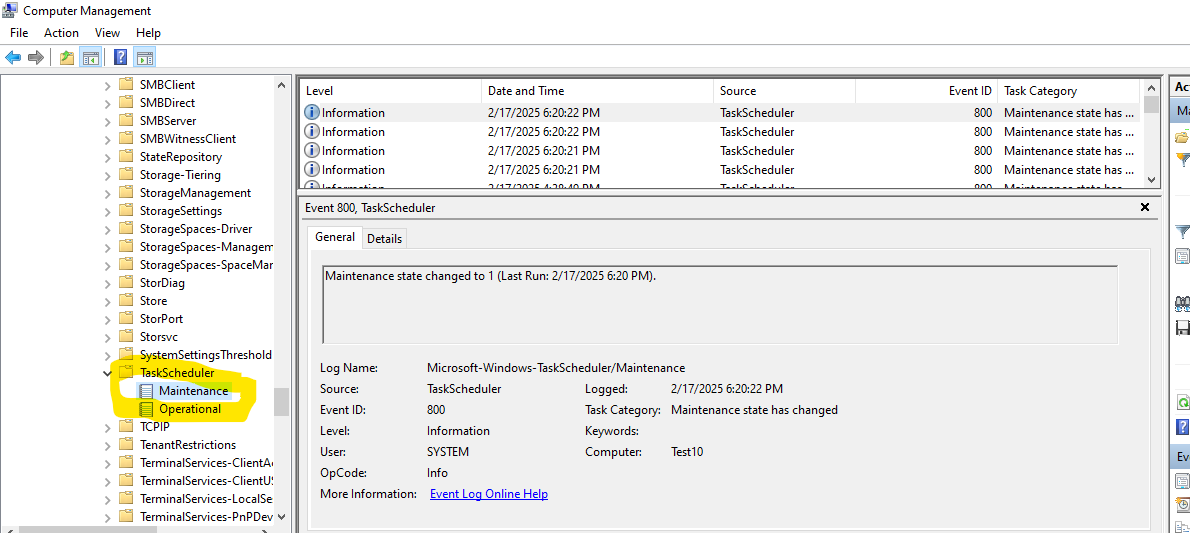Toggle the Show/Hide Console Tree toolbar icon

[x=90, y=58]
